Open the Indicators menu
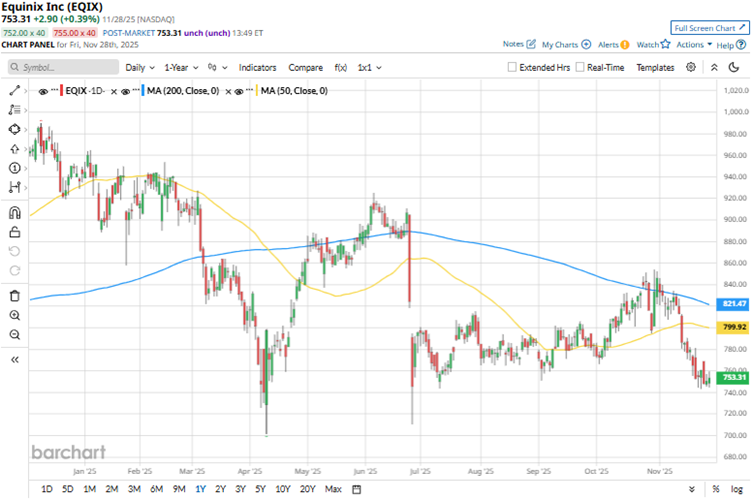The image size is (752, 500). pos(258,68)
